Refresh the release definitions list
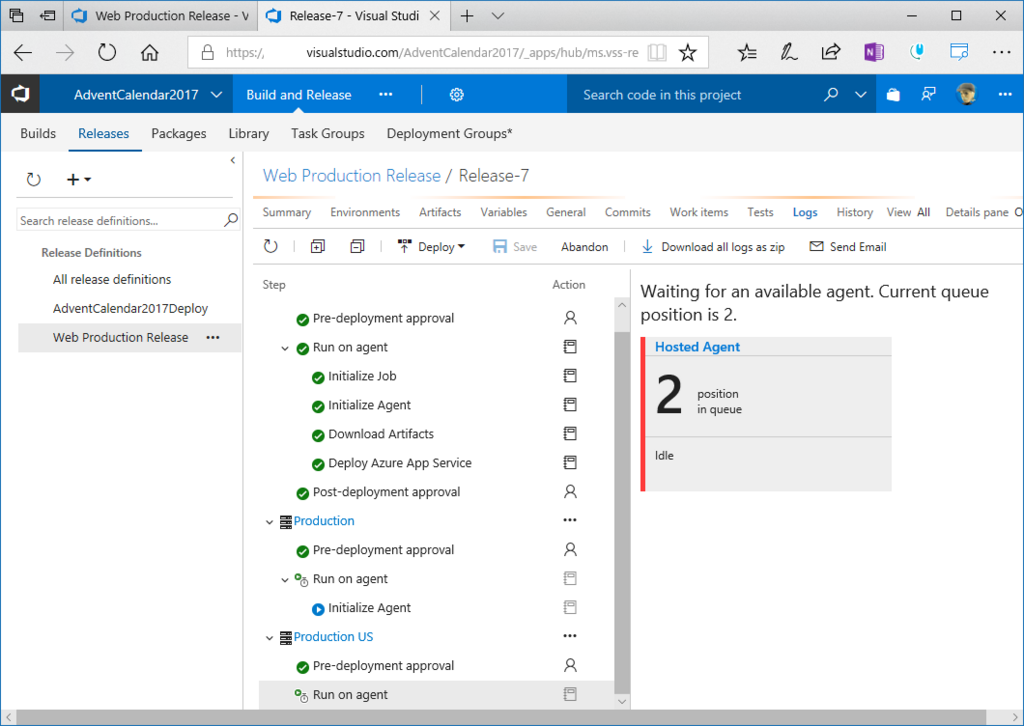 pos(33,179)
